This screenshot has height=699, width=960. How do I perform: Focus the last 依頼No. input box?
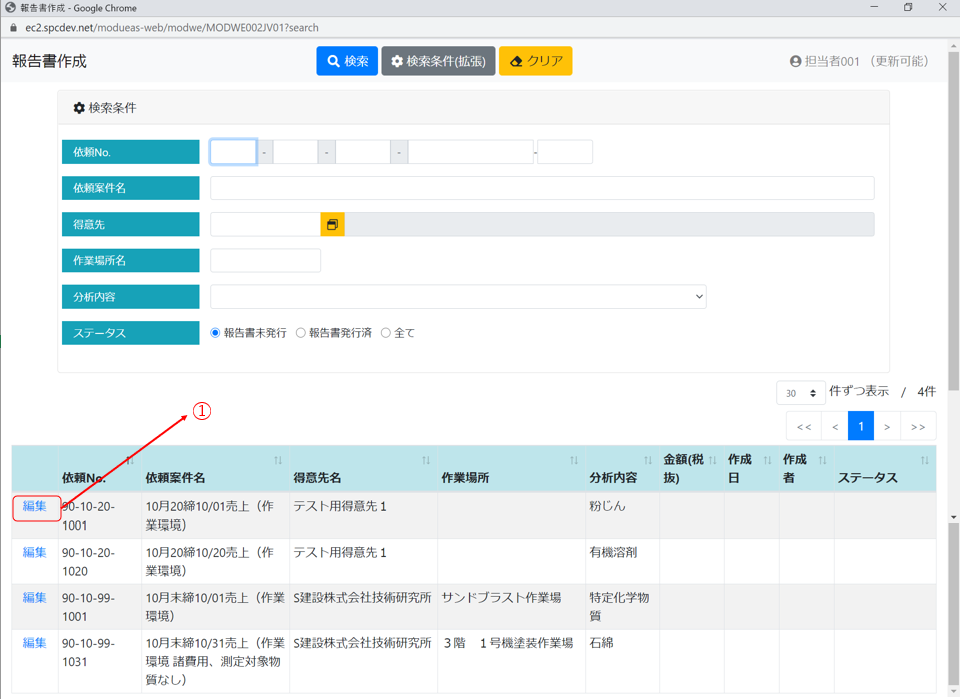(x=565, y=152)
